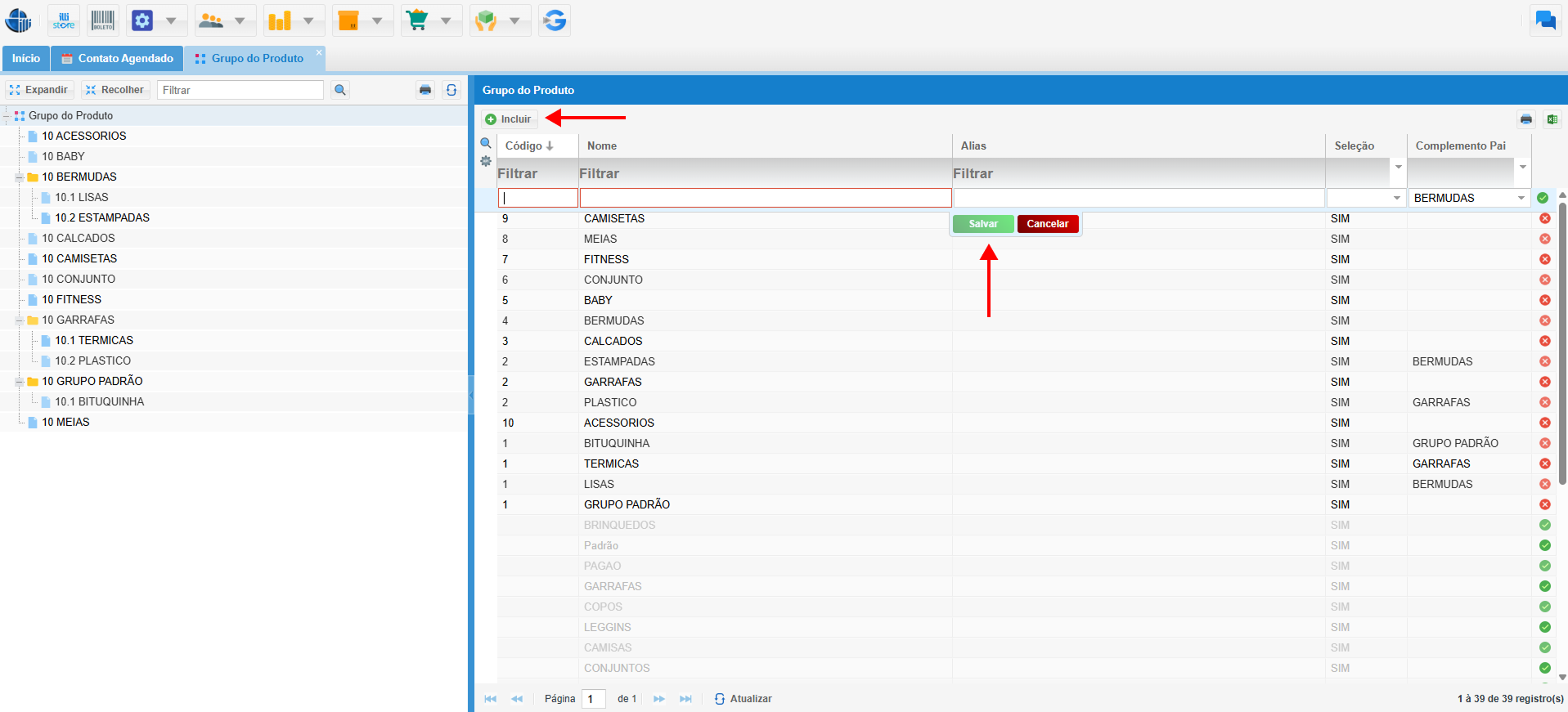This screenshot has height=712, width=1568.
Task: Click the bar chart reports icon
Action: 281,20
